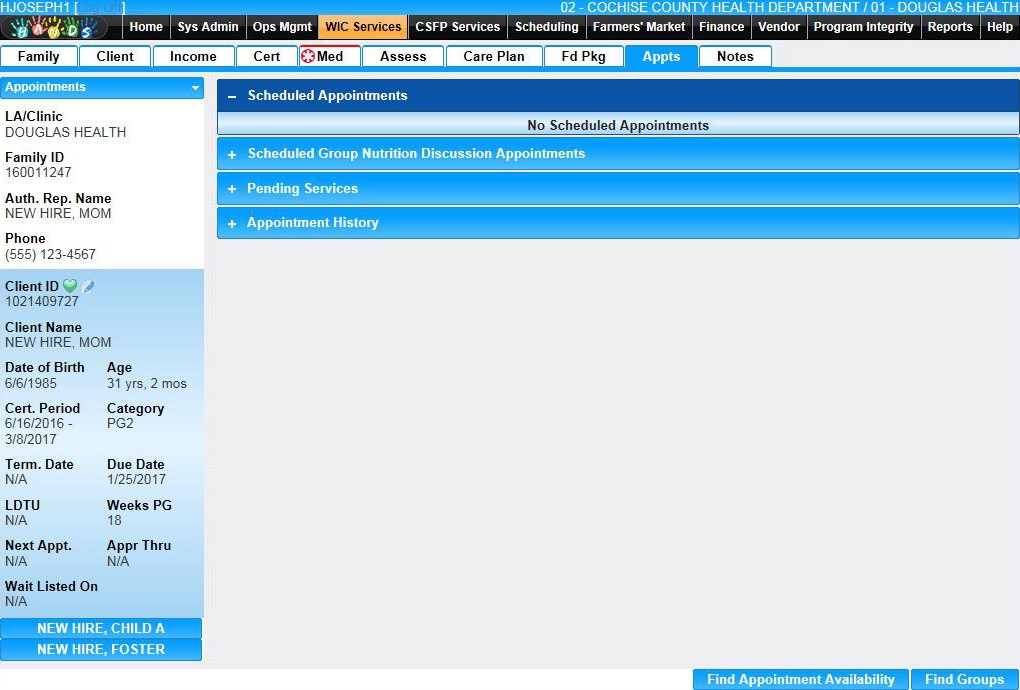Click the Find Groups button
This screenshot has height=690, width=1020.
964,680
